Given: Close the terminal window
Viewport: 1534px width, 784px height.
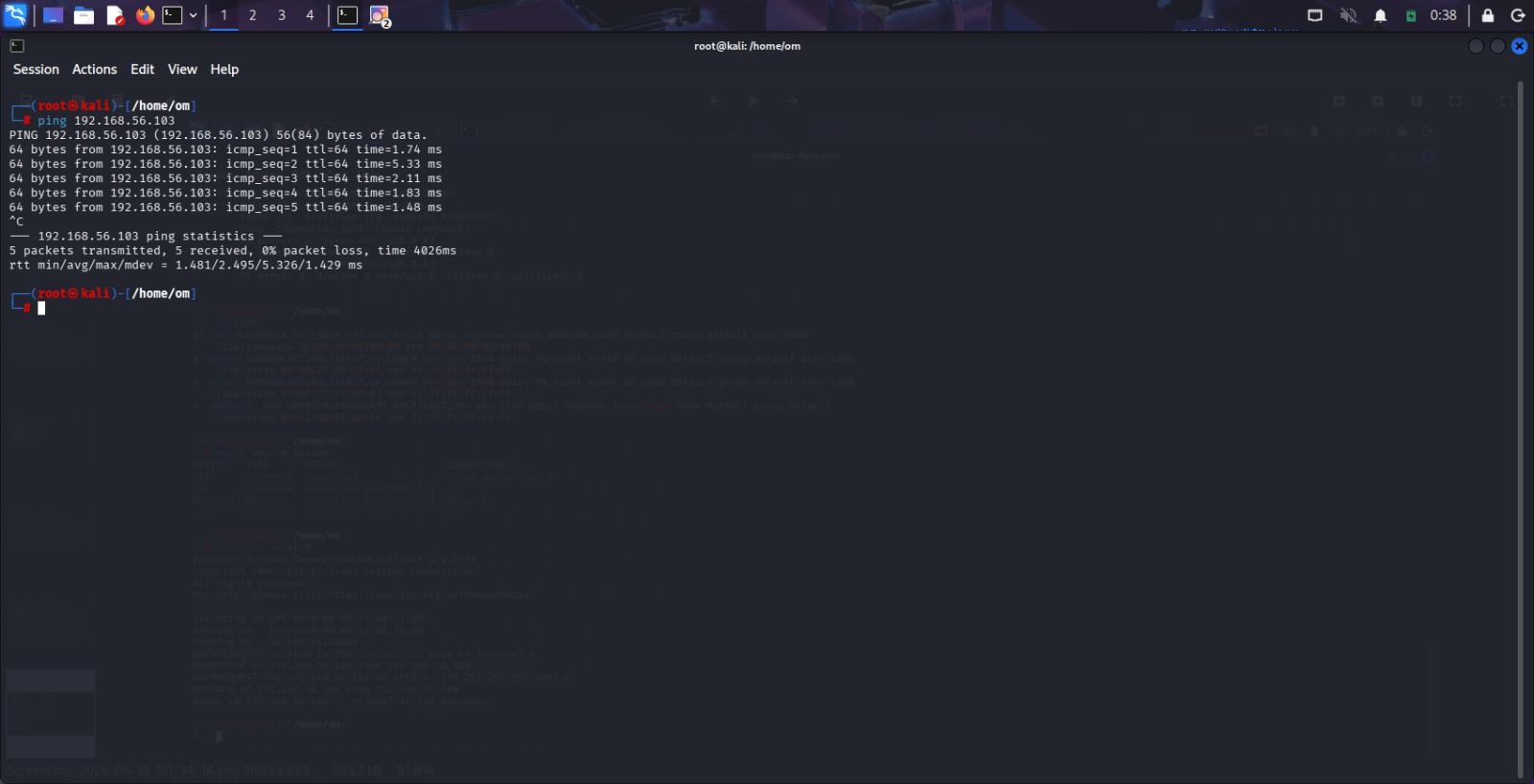Looking at the screenshot, I should [x=1520, y=46].
